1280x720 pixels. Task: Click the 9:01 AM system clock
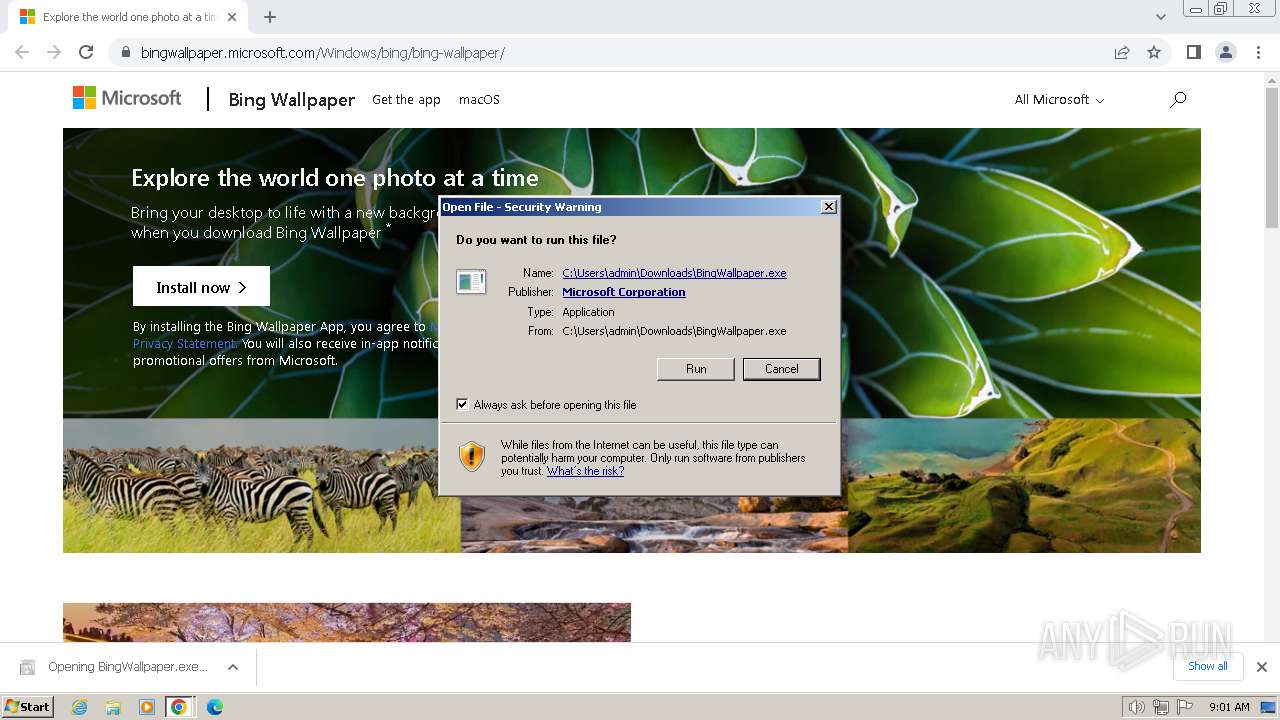coord(1229,707)
